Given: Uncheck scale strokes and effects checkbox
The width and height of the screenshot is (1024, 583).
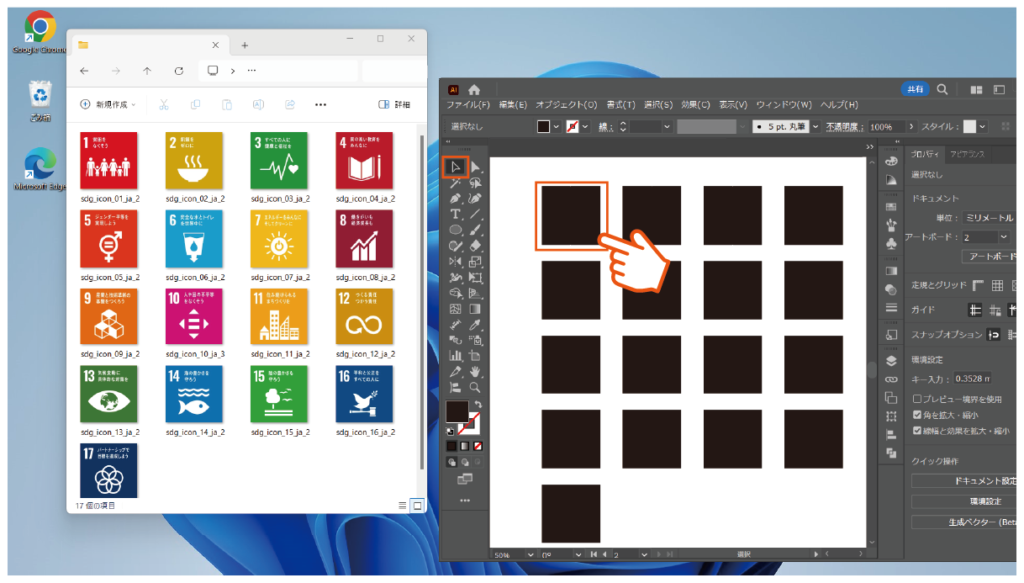Looking at the screenshot, I should pos(917,430).
